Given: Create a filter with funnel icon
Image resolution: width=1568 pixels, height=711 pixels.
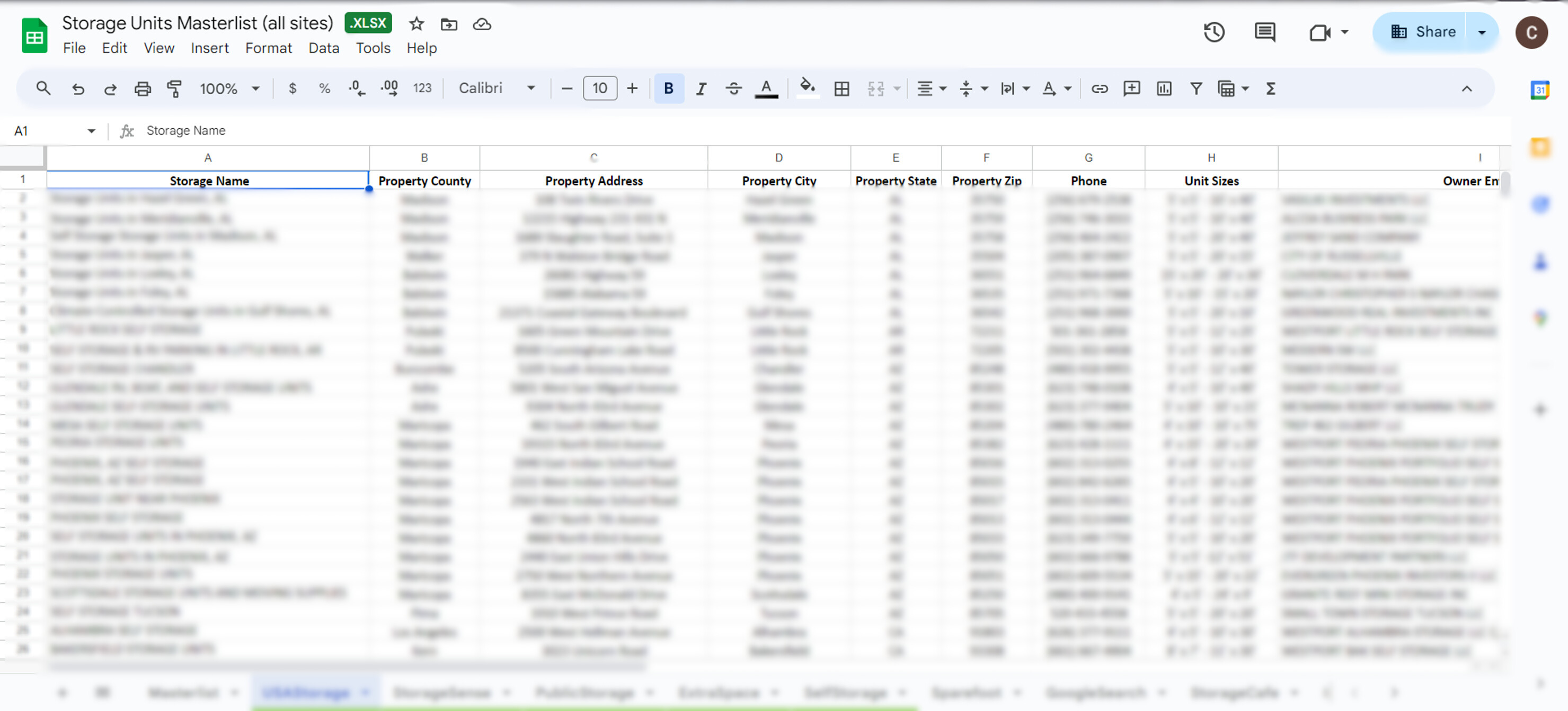Looking at the screenshot, I should (x=1195, y=89).
